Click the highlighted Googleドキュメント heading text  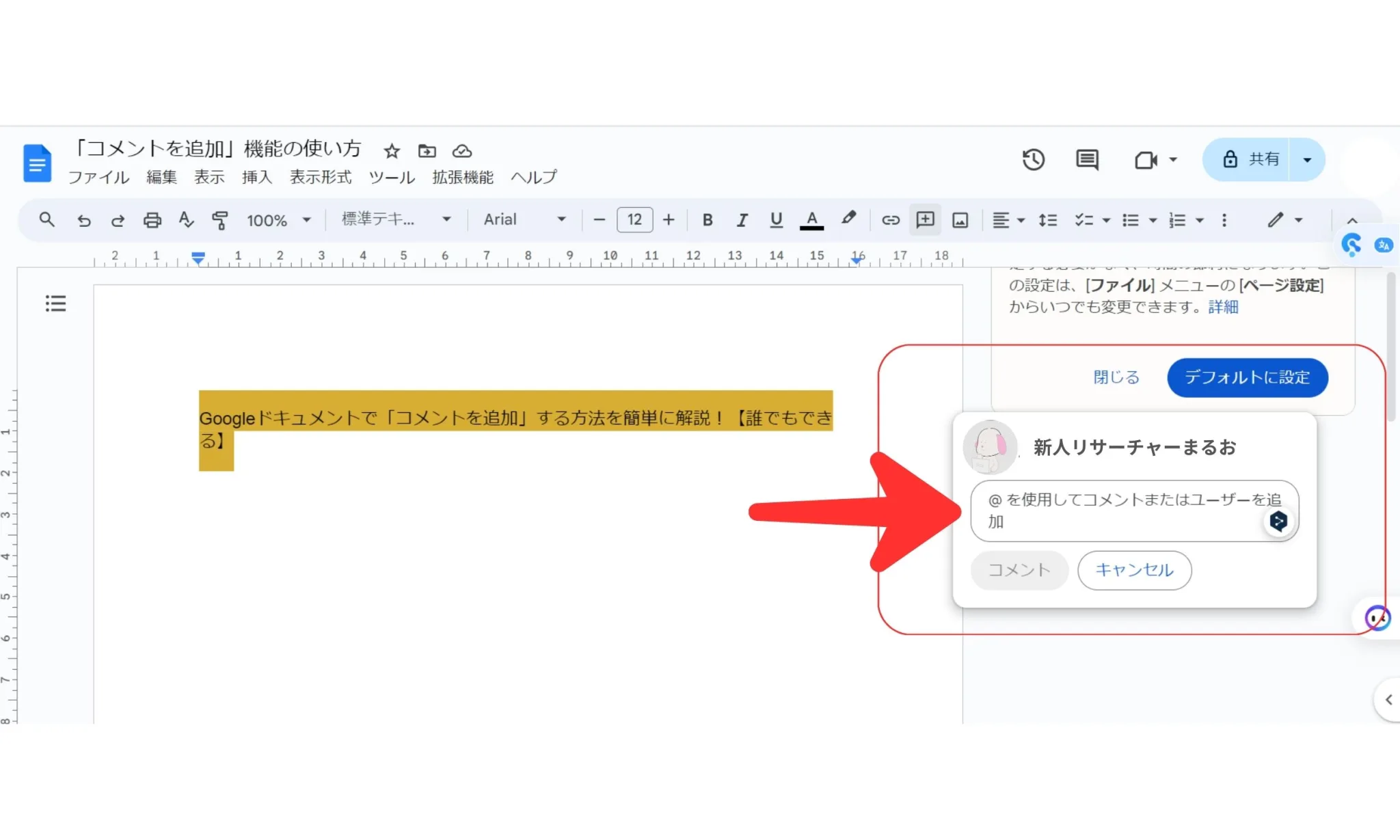click(515, 429)
